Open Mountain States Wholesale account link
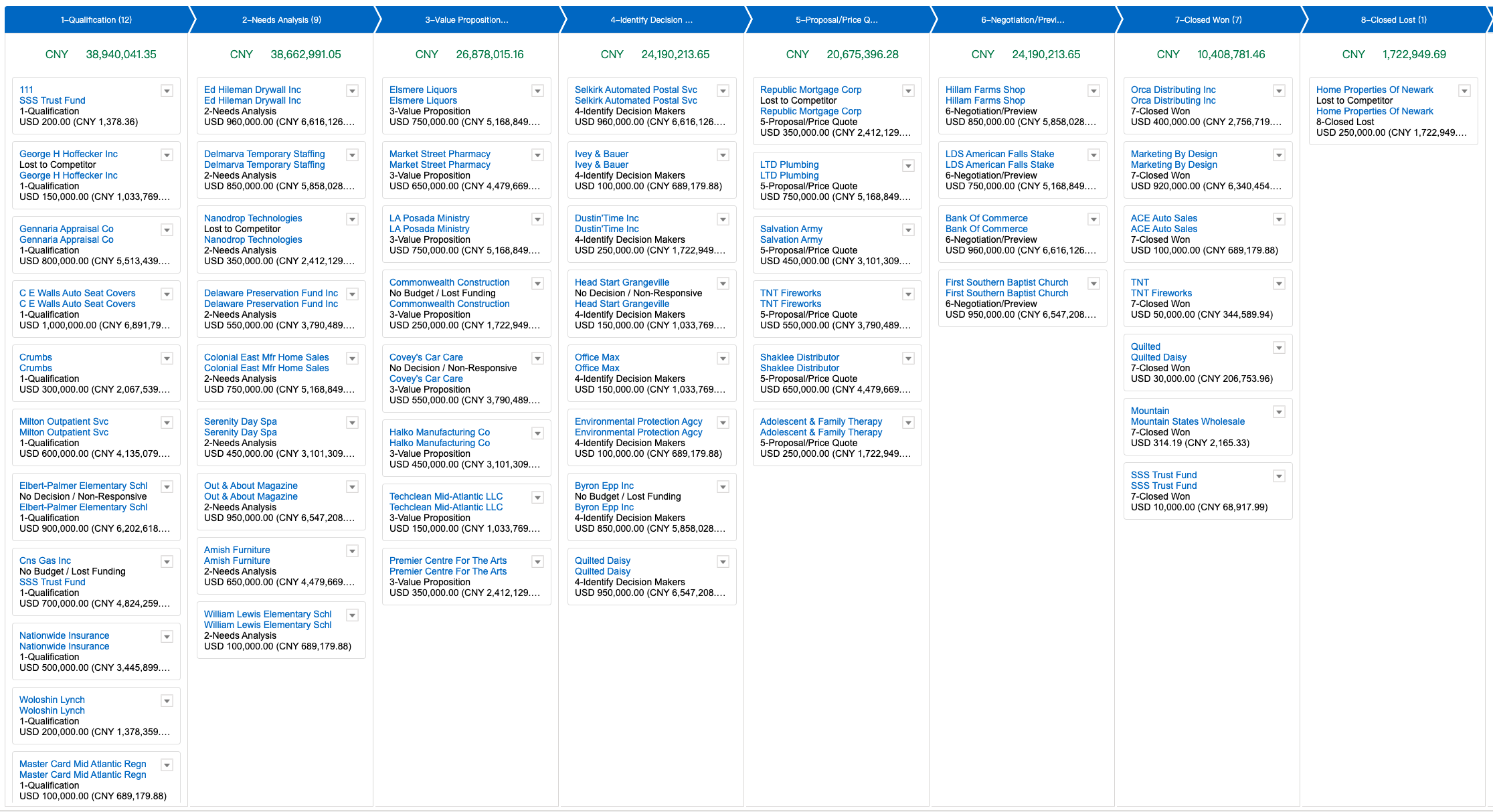The width and height of the screenshot is (1493, 812). point(1188,421)
